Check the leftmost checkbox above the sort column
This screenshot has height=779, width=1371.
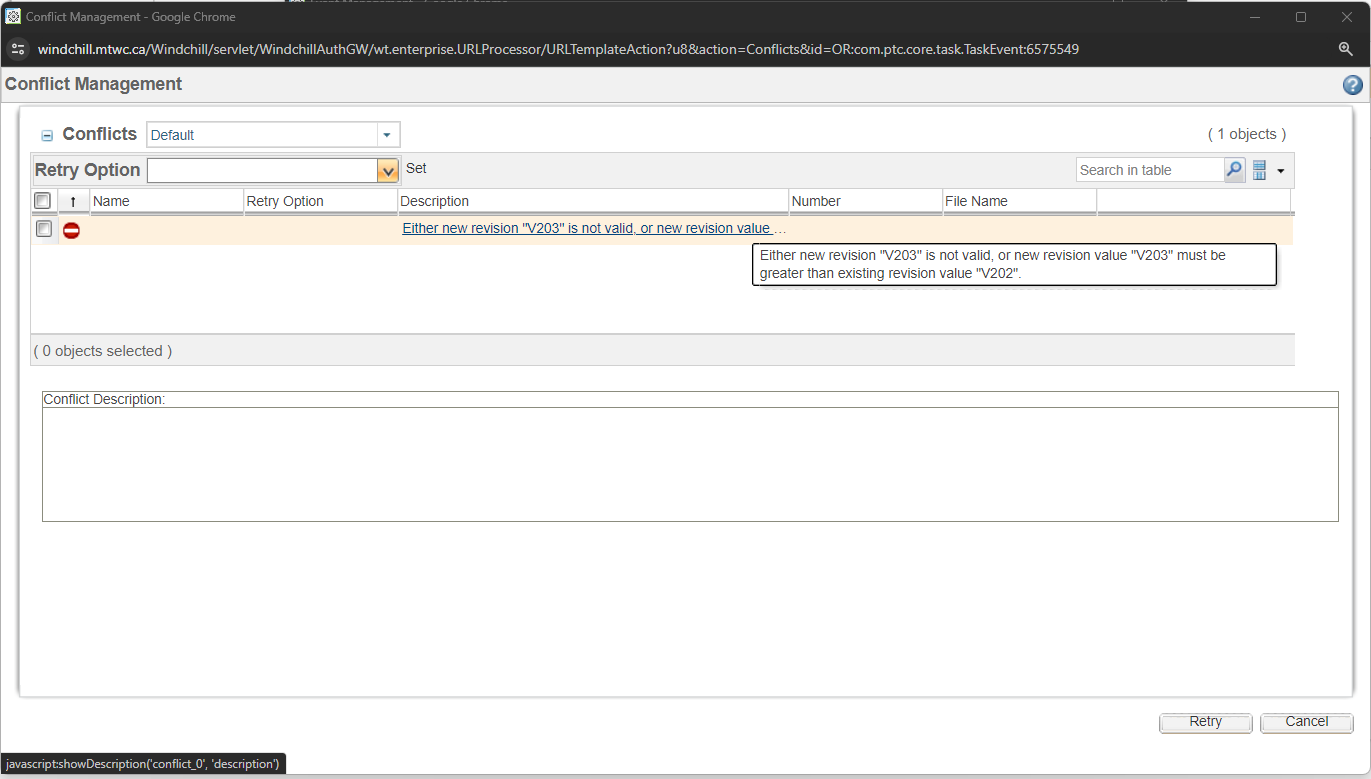[x=42, y=200]
